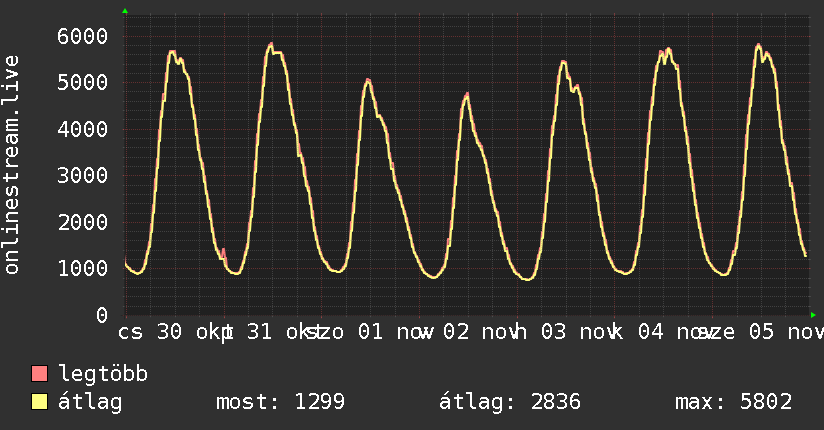Image resolution: width=824 pixels, height=430 pixels.
Task: Click the pink legtöbb legend swatch
Action: point(39,374)
